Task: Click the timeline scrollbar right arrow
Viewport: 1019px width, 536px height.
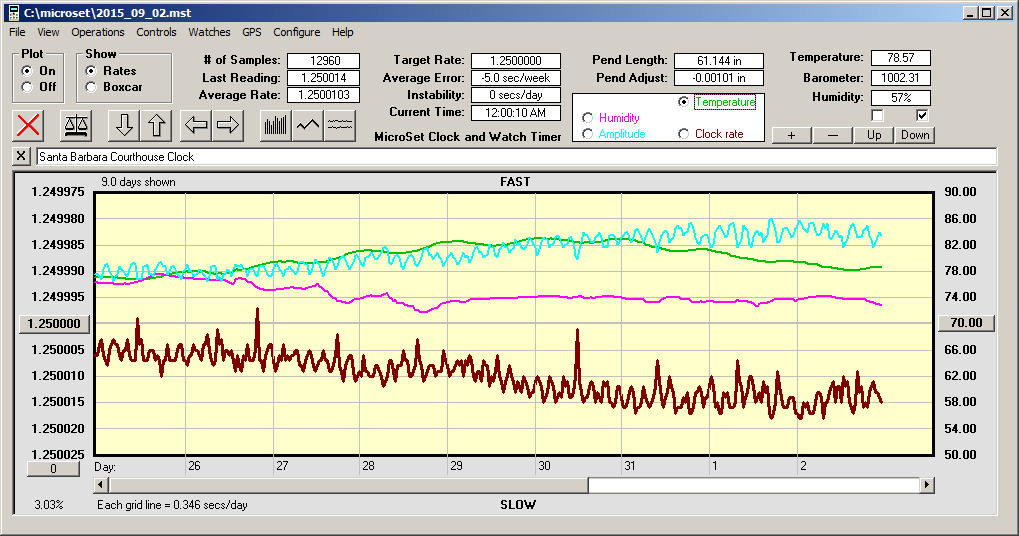Action: coord(927,485)
